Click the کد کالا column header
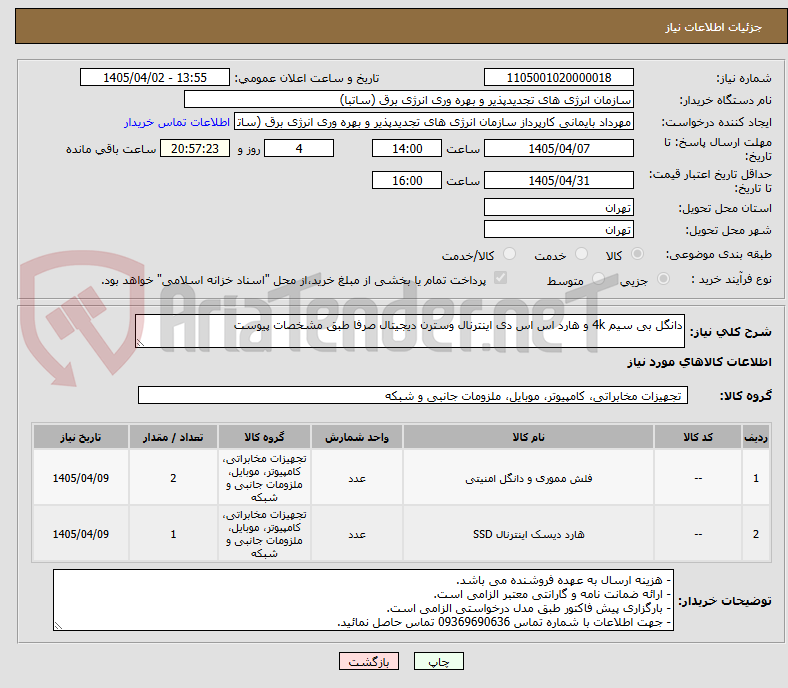 click(x=698, y=437)
